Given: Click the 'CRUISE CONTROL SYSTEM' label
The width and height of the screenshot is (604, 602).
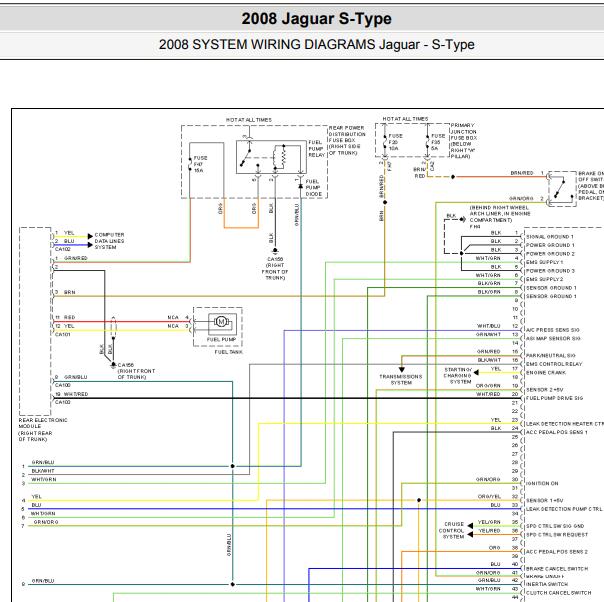Looking at the screenshot, I should [x=453, y=530].
